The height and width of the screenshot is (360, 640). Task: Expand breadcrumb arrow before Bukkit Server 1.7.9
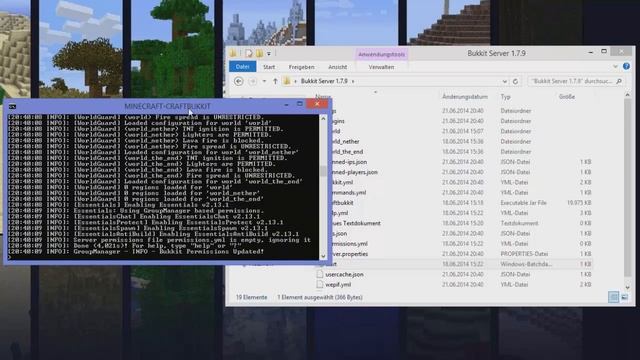(296, 81)
